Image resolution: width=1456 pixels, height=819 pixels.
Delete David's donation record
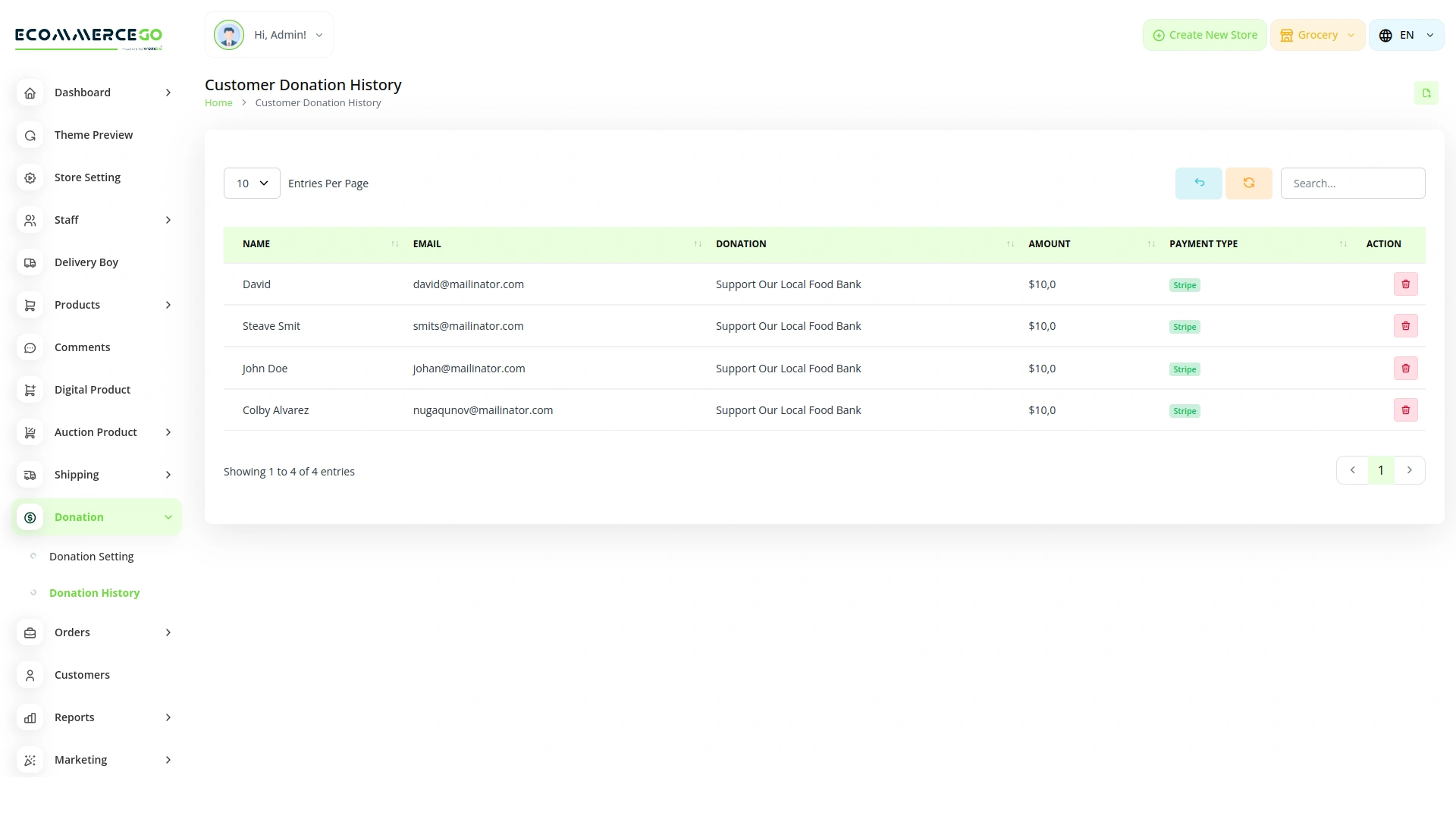pyautogui.click(x=1405, y=284)
